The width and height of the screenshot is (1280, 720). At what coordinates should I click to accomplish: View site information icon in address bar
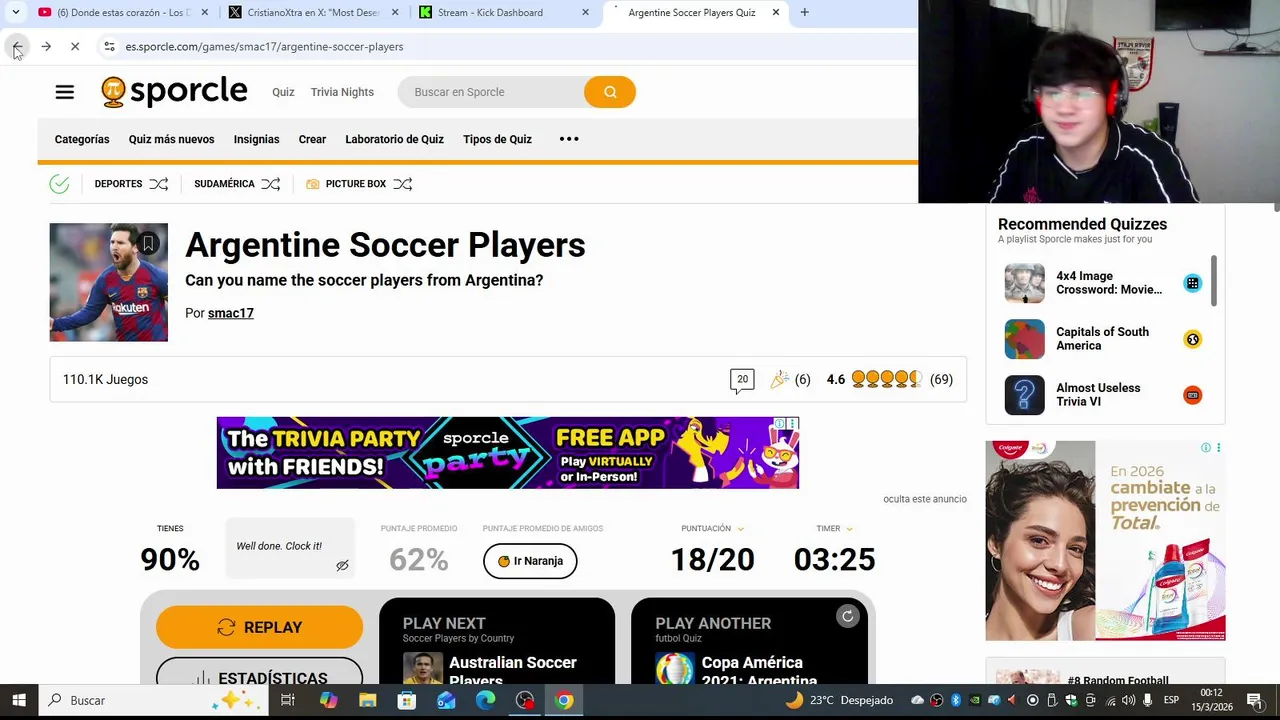(109, 46)
